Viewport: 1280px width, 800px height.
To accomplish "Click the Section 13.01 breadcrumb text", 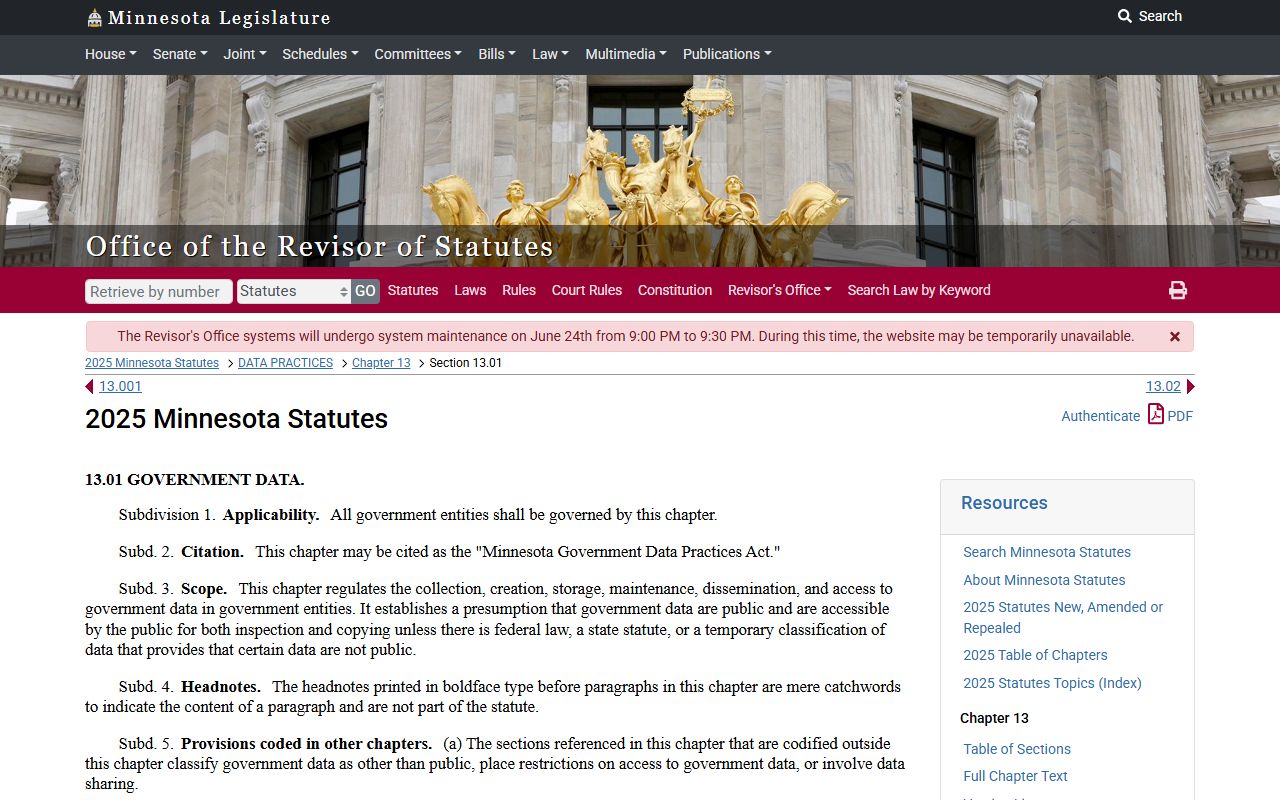I will [x=466, y=363].
